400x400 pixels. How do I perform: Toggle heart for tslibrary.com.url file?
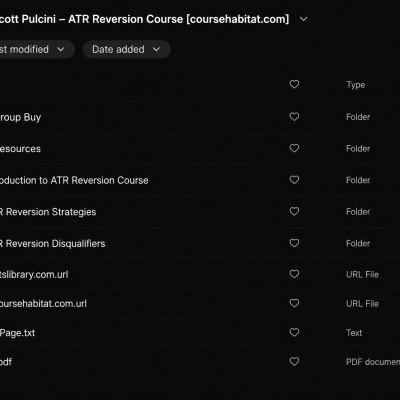(x=294, y=274)
